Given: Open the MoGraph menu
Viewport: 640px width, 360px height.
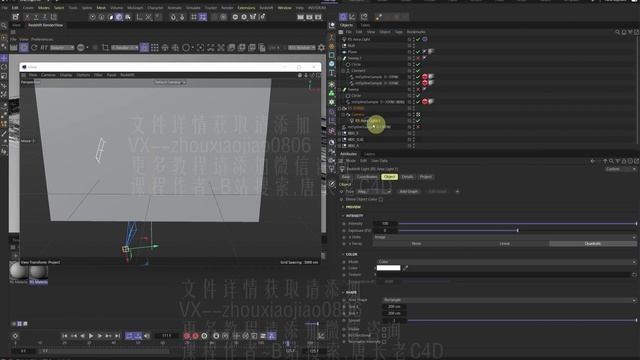Looking at the screenshot, I should [135, 8].
